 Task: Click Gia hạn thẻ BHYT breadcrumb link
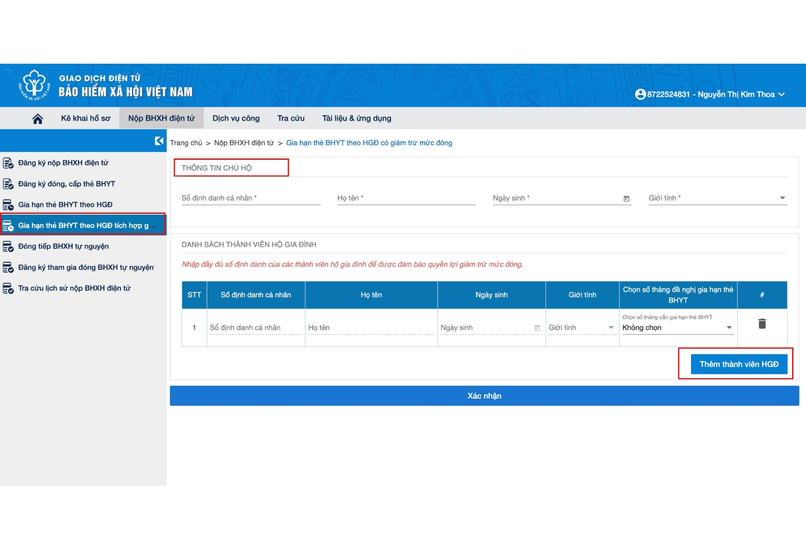point(369,143)
